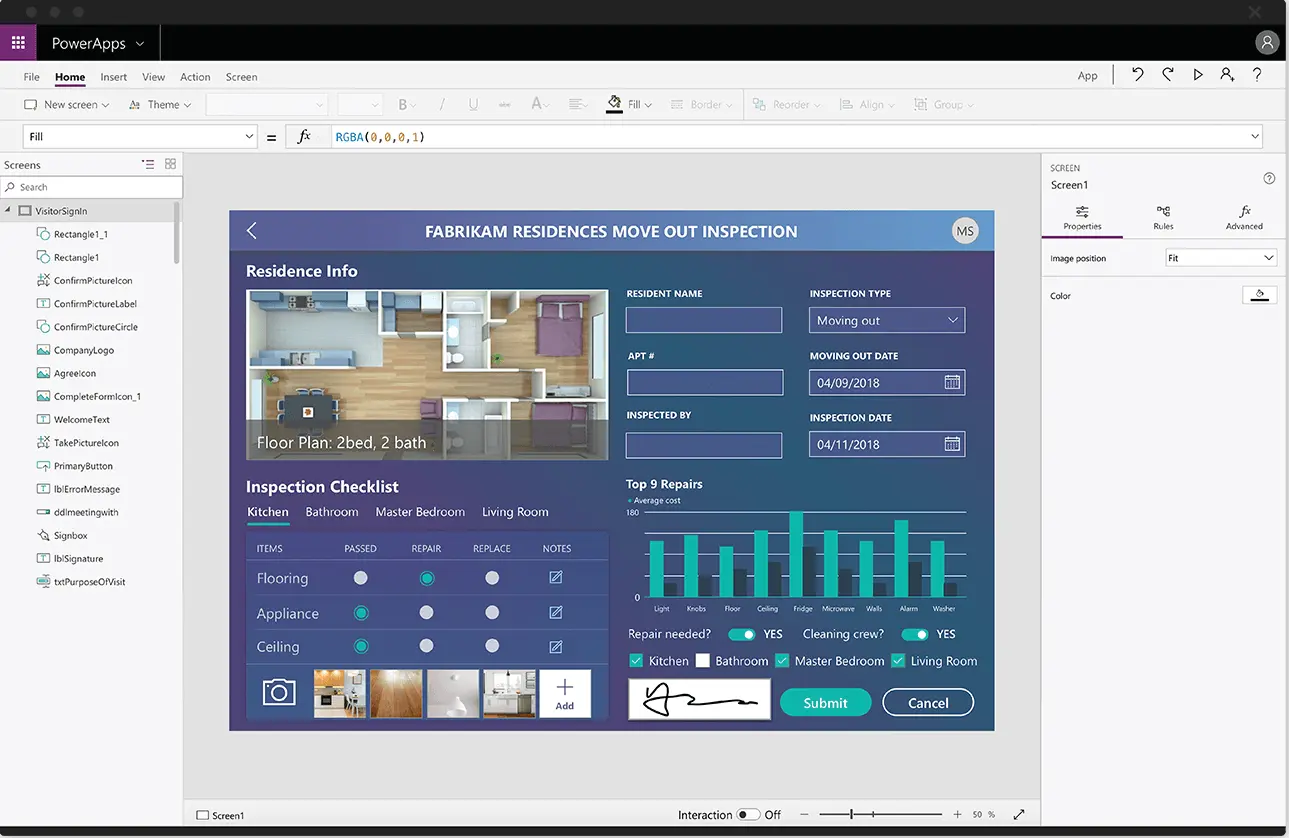Open the File menu
Screen dimensions: 1289x838
(x=32, y=77)
